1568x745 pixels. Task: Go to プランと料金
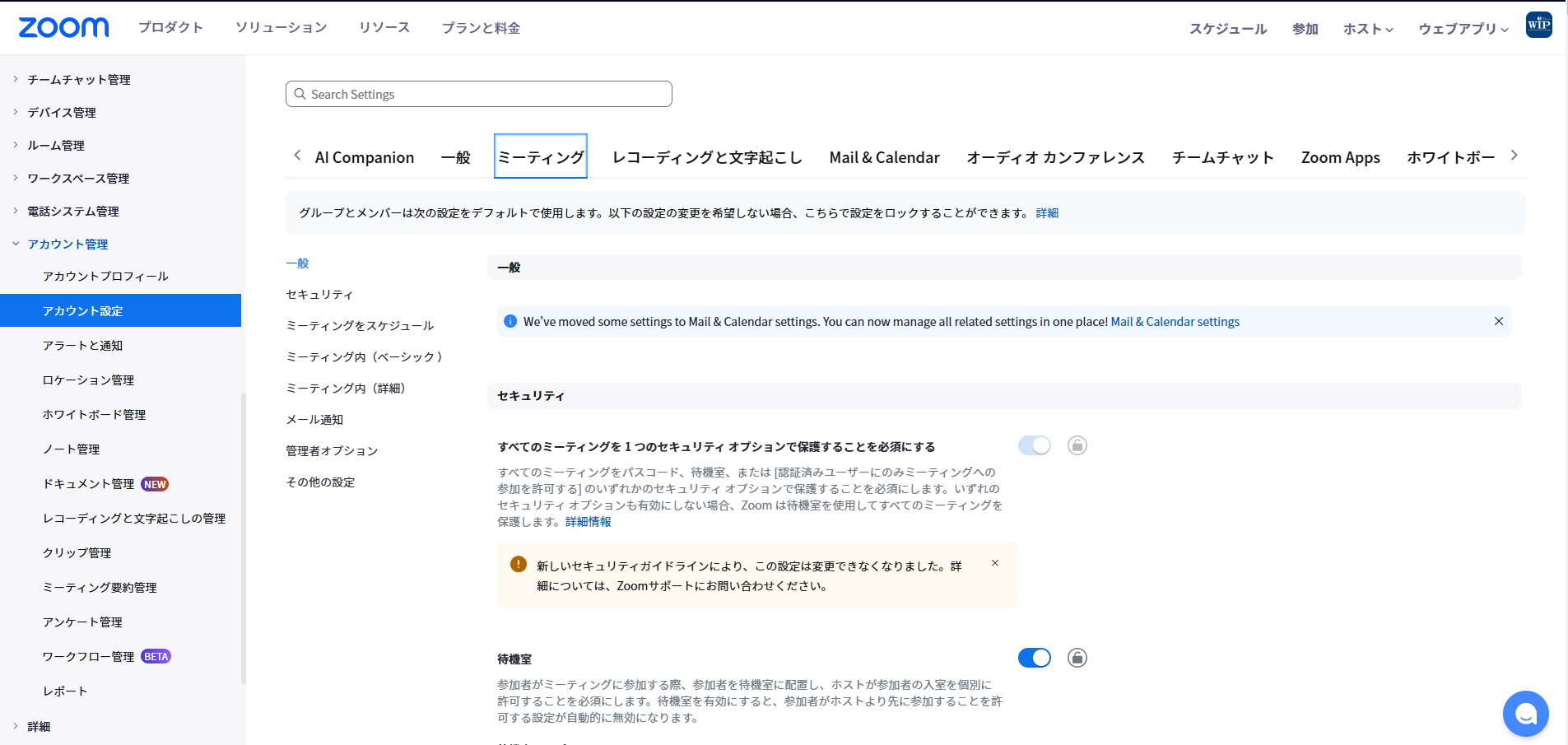481,27
